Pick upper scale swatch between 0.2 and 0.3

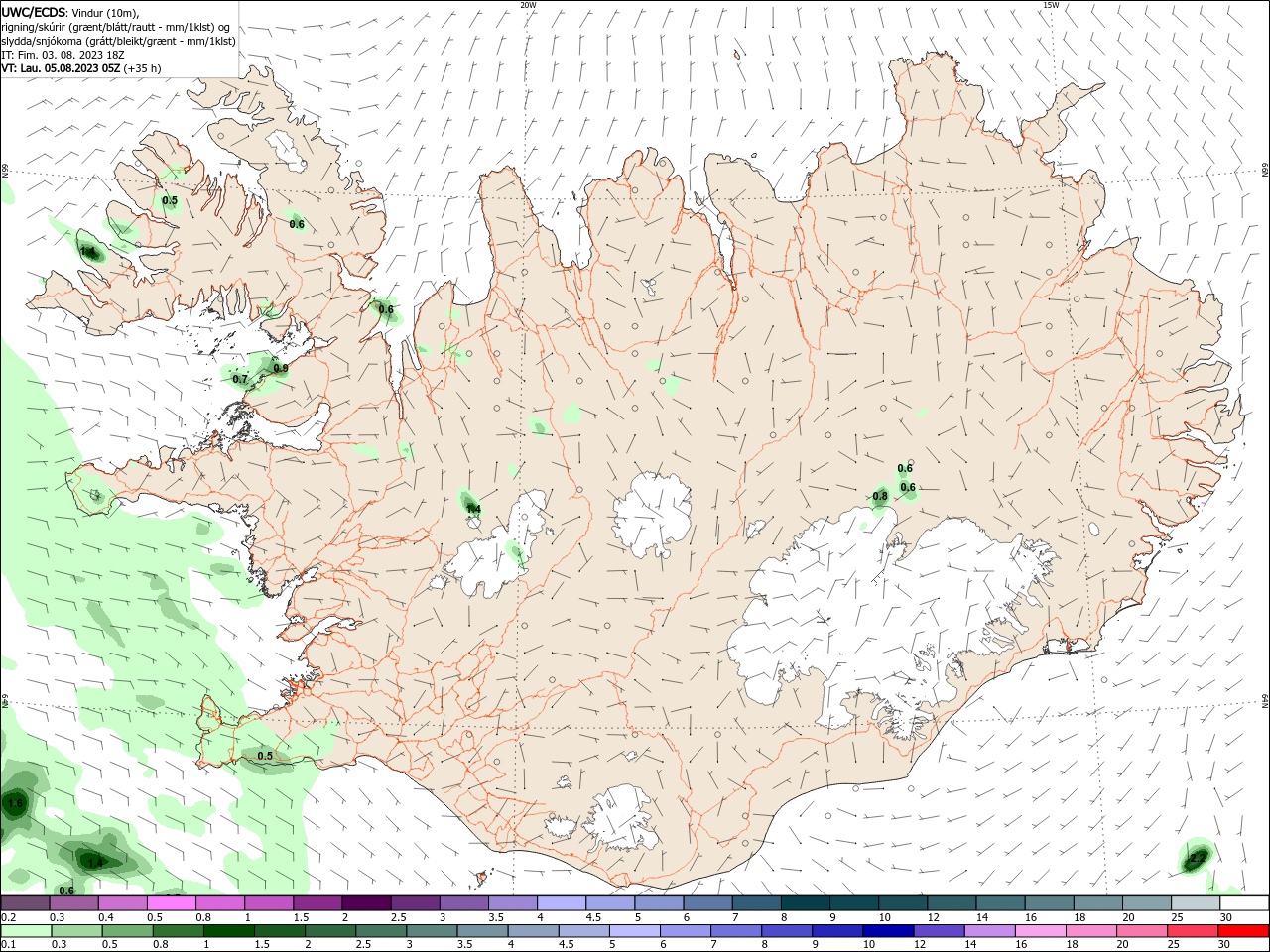point(25,903)
